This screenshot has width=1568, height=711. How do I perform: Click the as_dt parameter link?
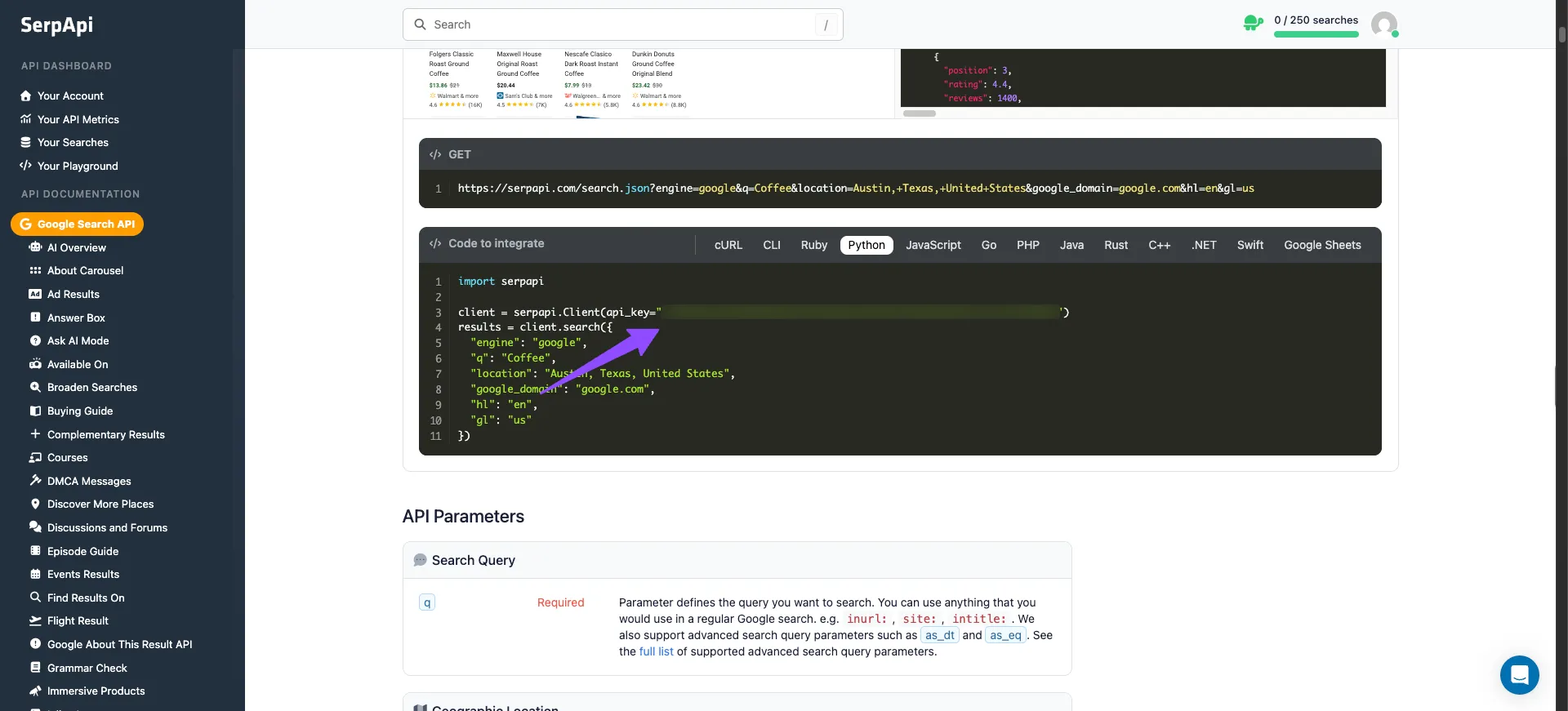tap(939, 635)
